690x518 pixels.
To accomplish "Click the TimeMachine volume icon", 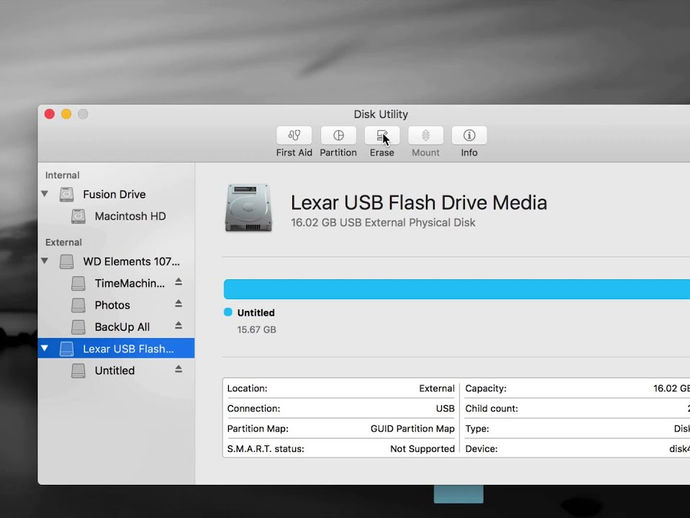I will point(78,283).
